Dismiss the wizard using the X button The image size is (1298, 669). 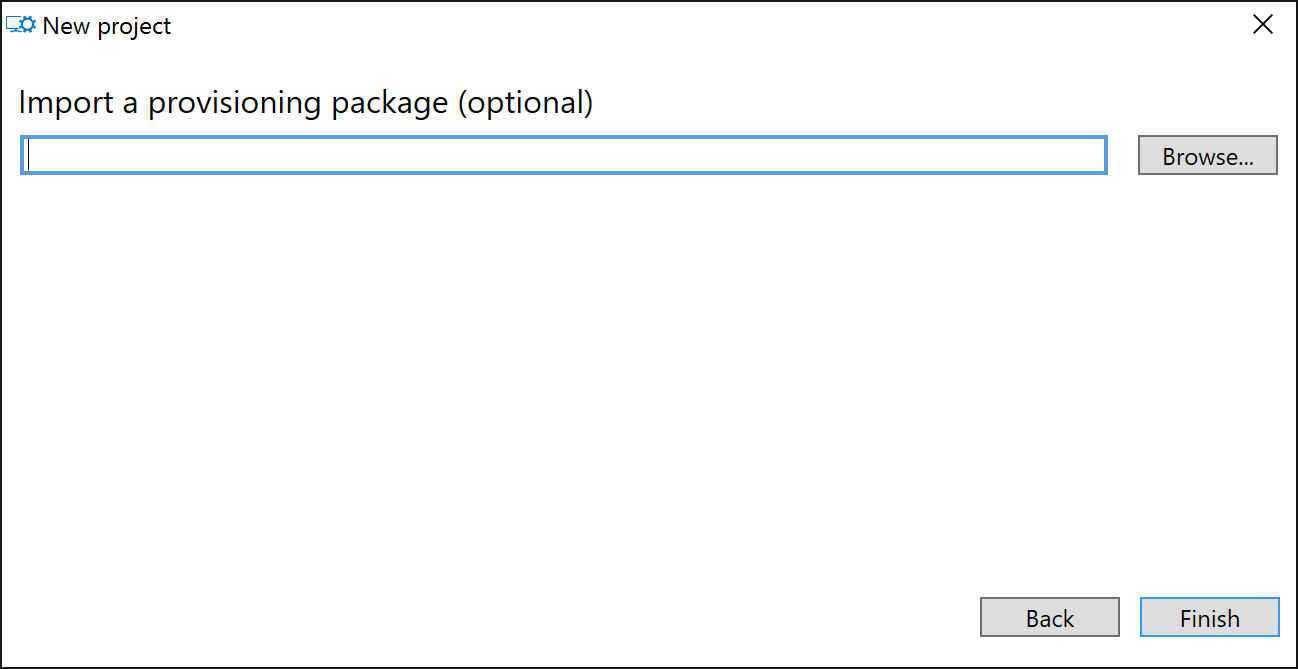(1263, 26)
